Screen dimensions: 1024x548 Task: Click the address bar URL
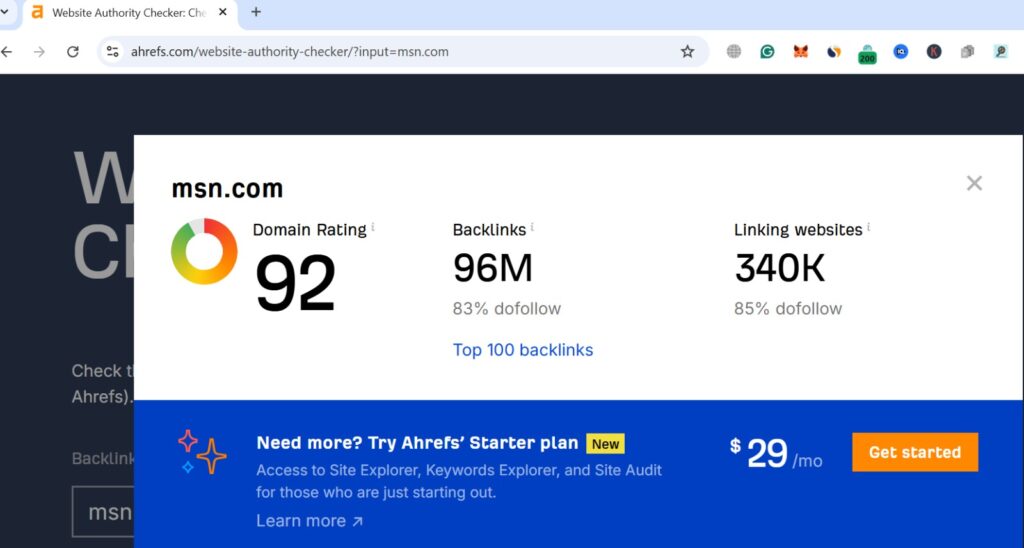[x=289, y=52]
